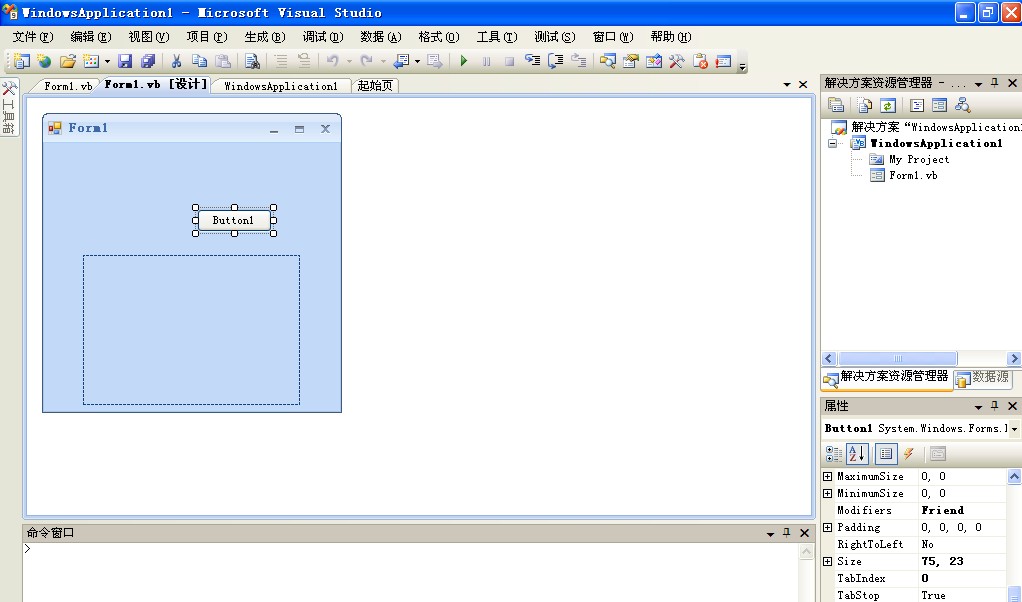This screenshot has width=1022, height=602.
Task: Expand the 工具箱 side panel tab
Action: click(x=9, y=108)
